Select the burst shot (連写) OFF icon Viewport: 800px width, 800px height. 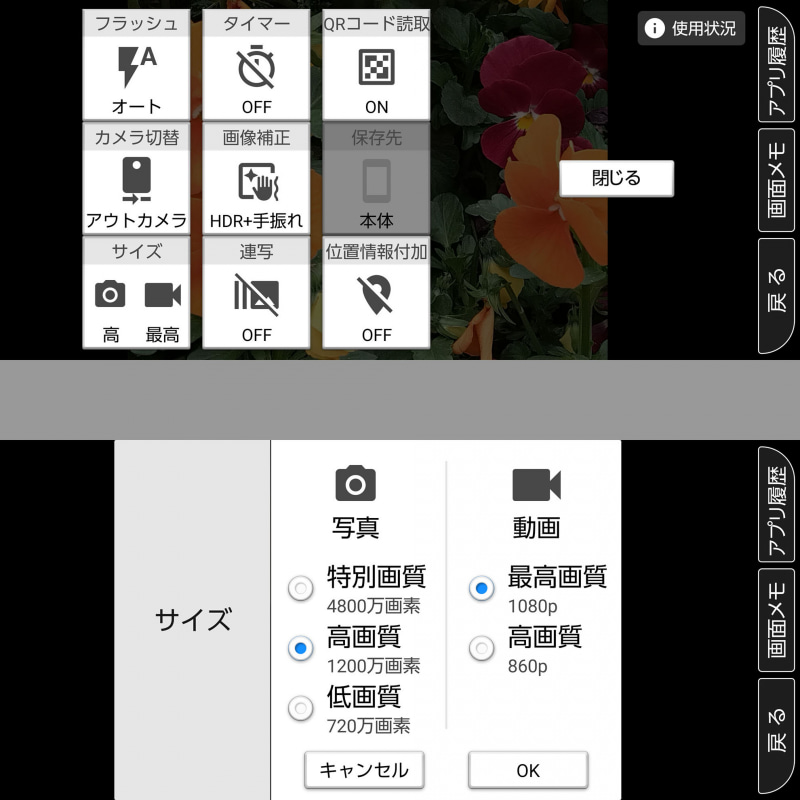(256, 295)
